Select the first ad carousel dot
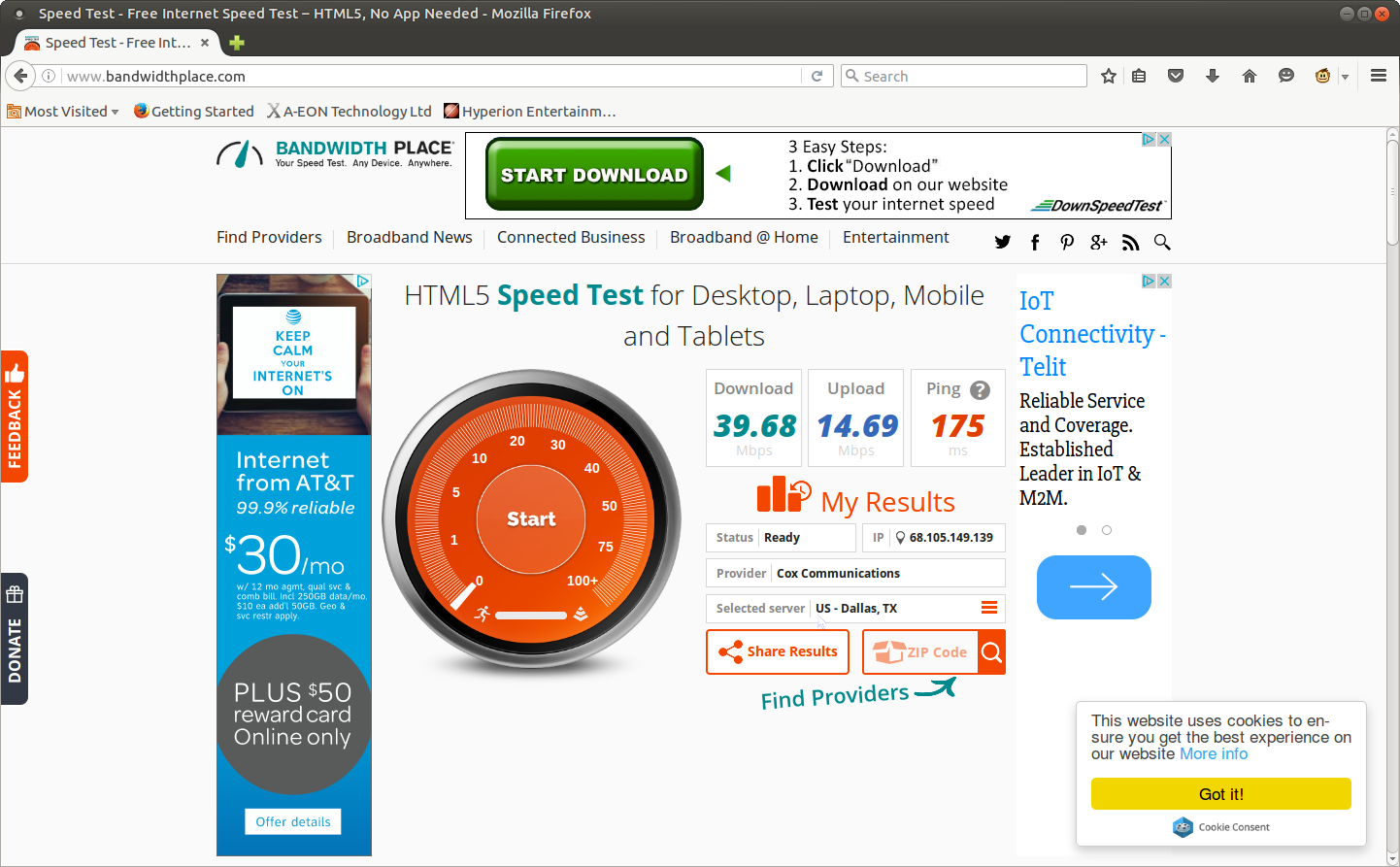1400x867 pixels. [x=1082, y=530]
